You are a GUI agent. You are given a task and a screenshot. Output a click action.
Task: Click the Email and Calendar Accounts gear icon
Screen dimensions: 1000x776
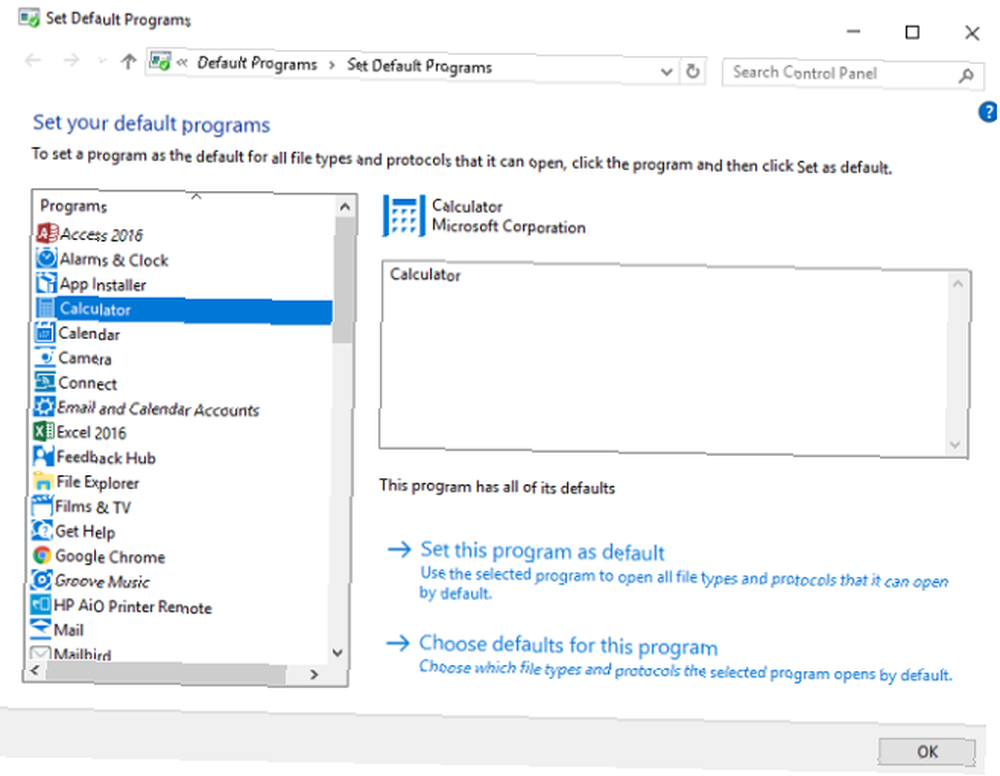point(44,406)
